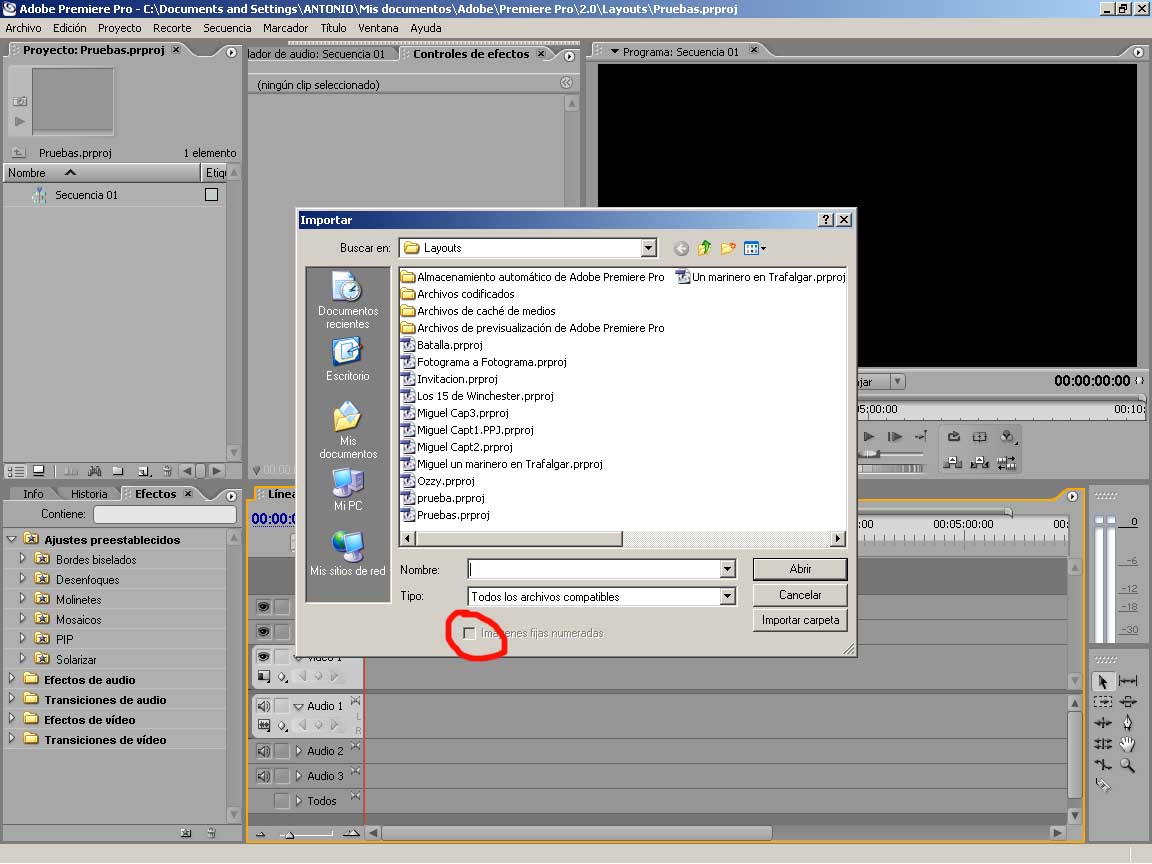The width and height of the screenshot is (1152, 864).
Task: Open the Tipo file type dropdown
Action: tap(727, 597)
